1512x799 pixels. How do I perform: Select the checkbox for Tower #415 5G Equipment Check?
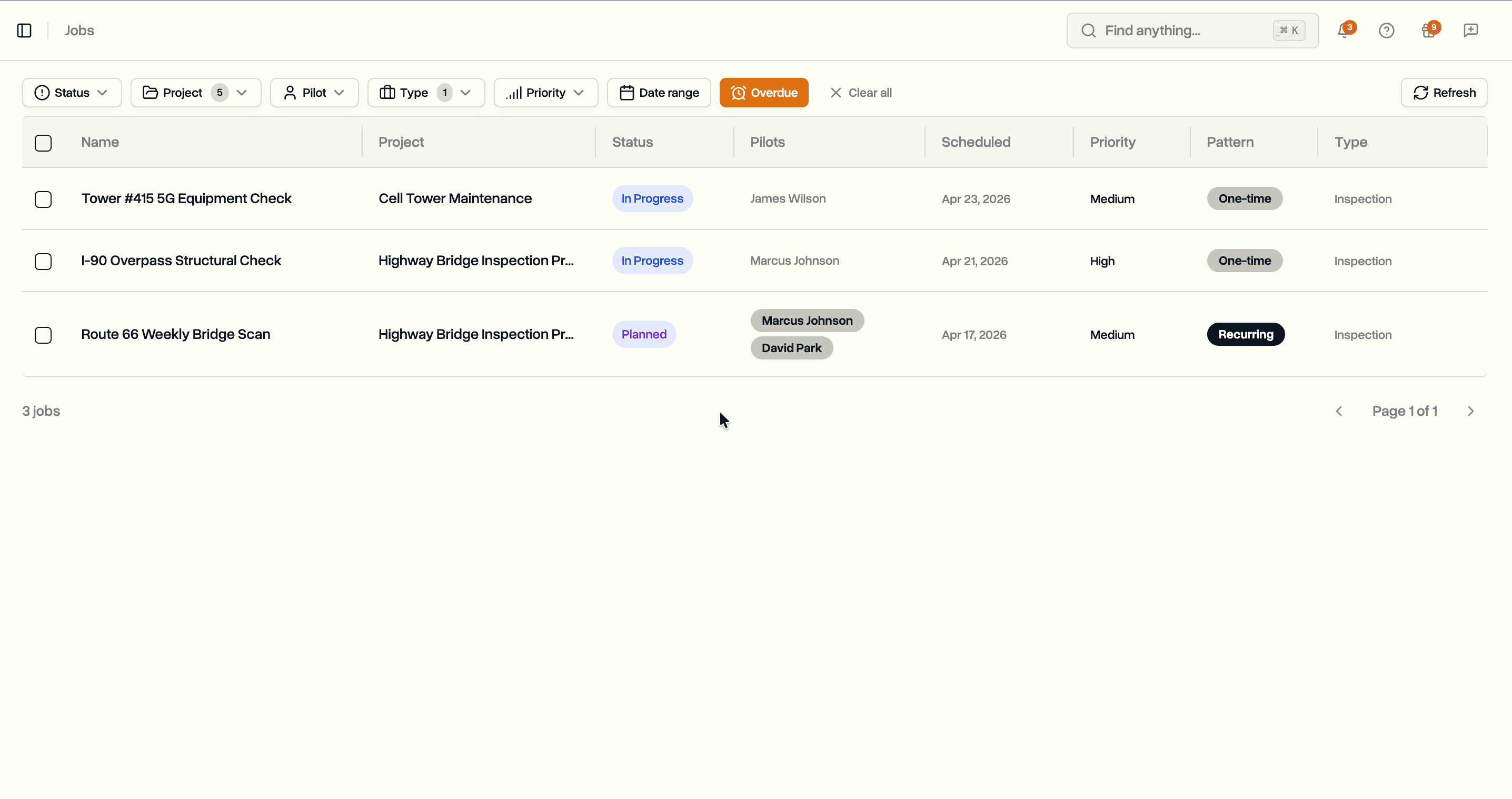(x=44, y=199)
